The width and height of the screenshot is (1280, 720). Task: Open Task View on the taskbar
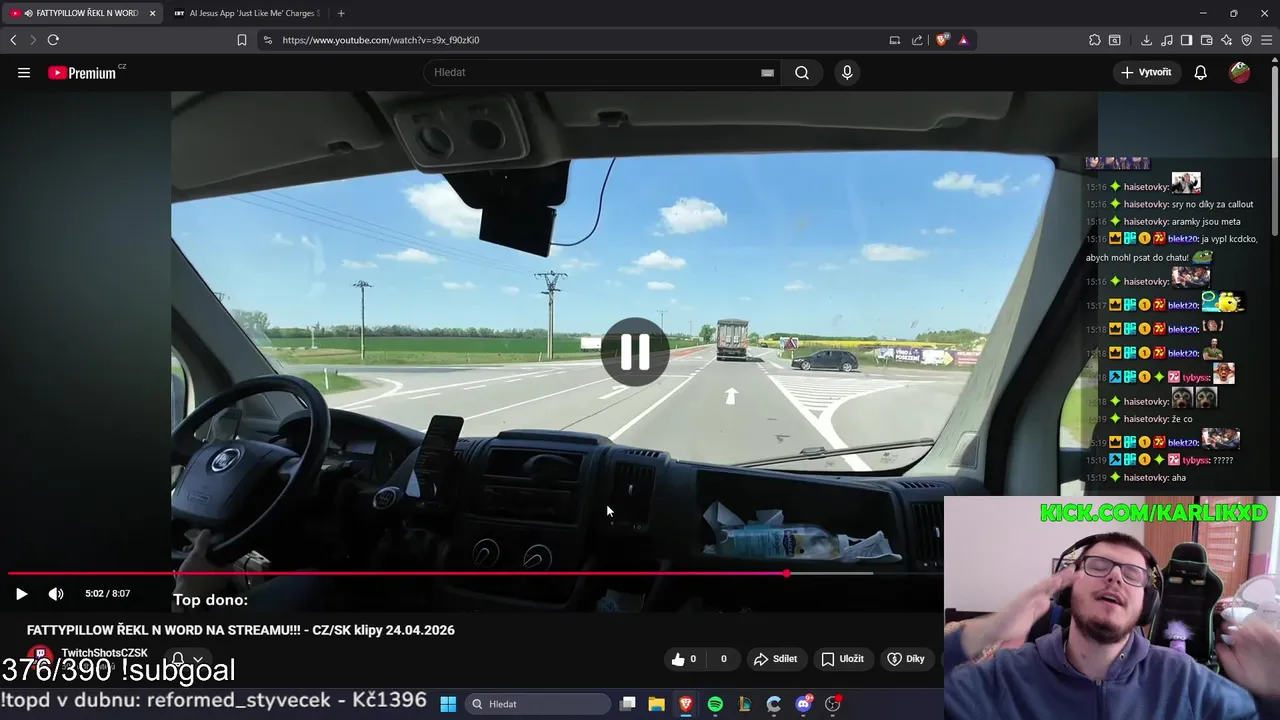627,704
